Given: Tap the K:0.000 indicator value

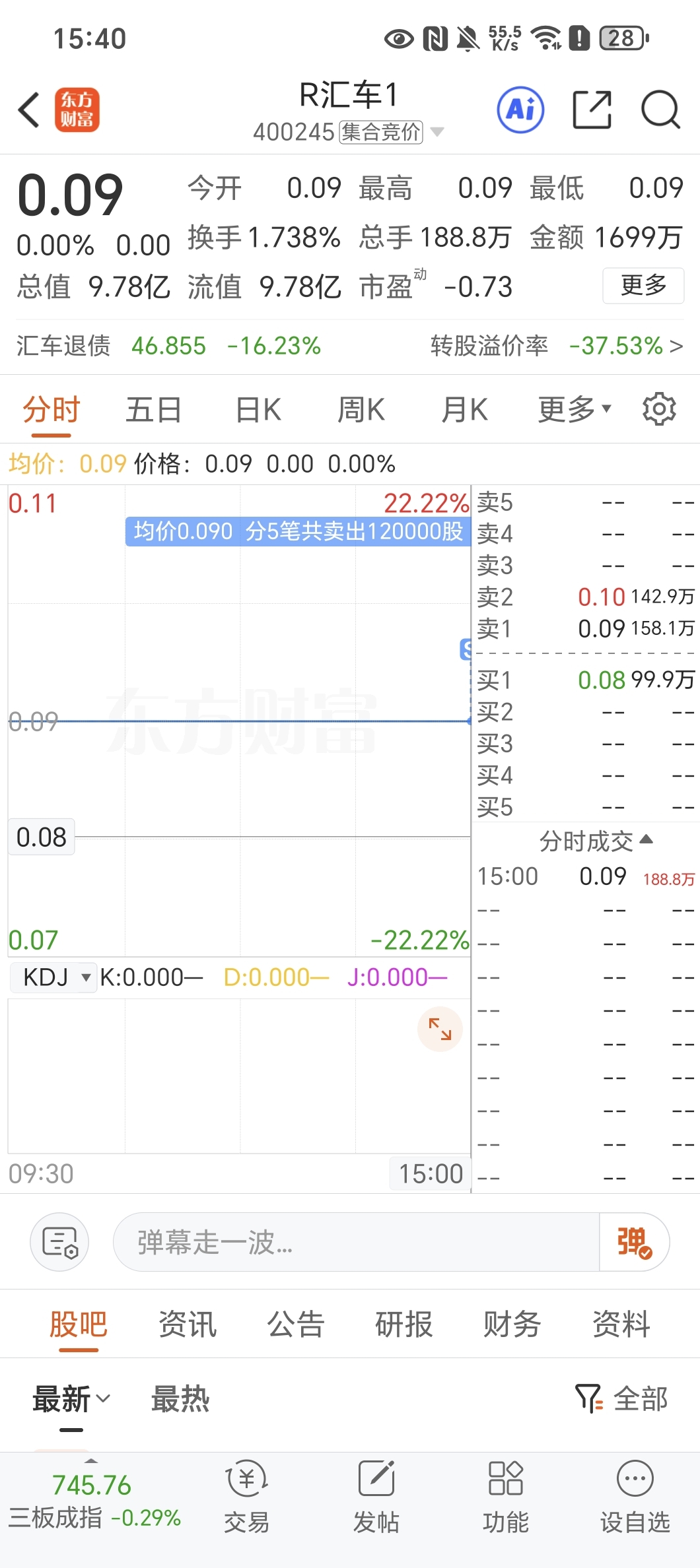Looking at the screenshot, I should (151, 977).
